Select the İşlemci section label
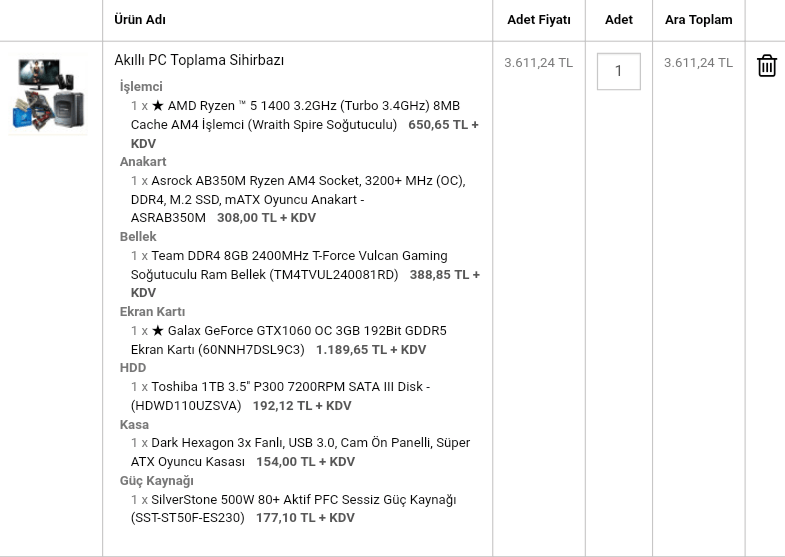 141,87
